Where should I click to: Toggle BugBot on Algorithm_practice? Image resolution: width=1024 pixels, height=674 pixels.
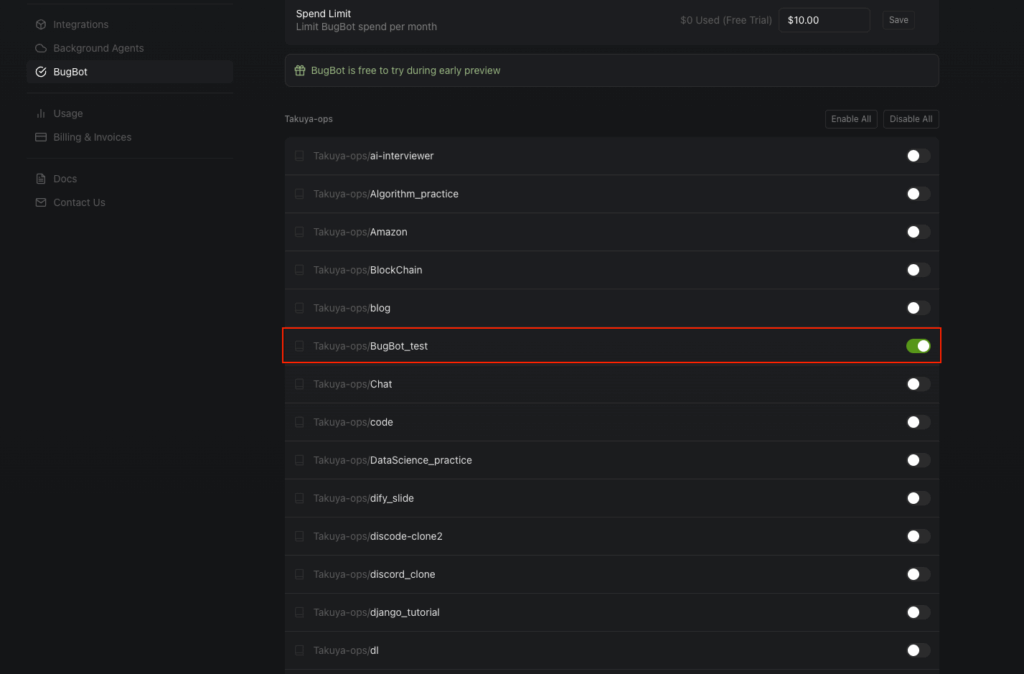918,194
